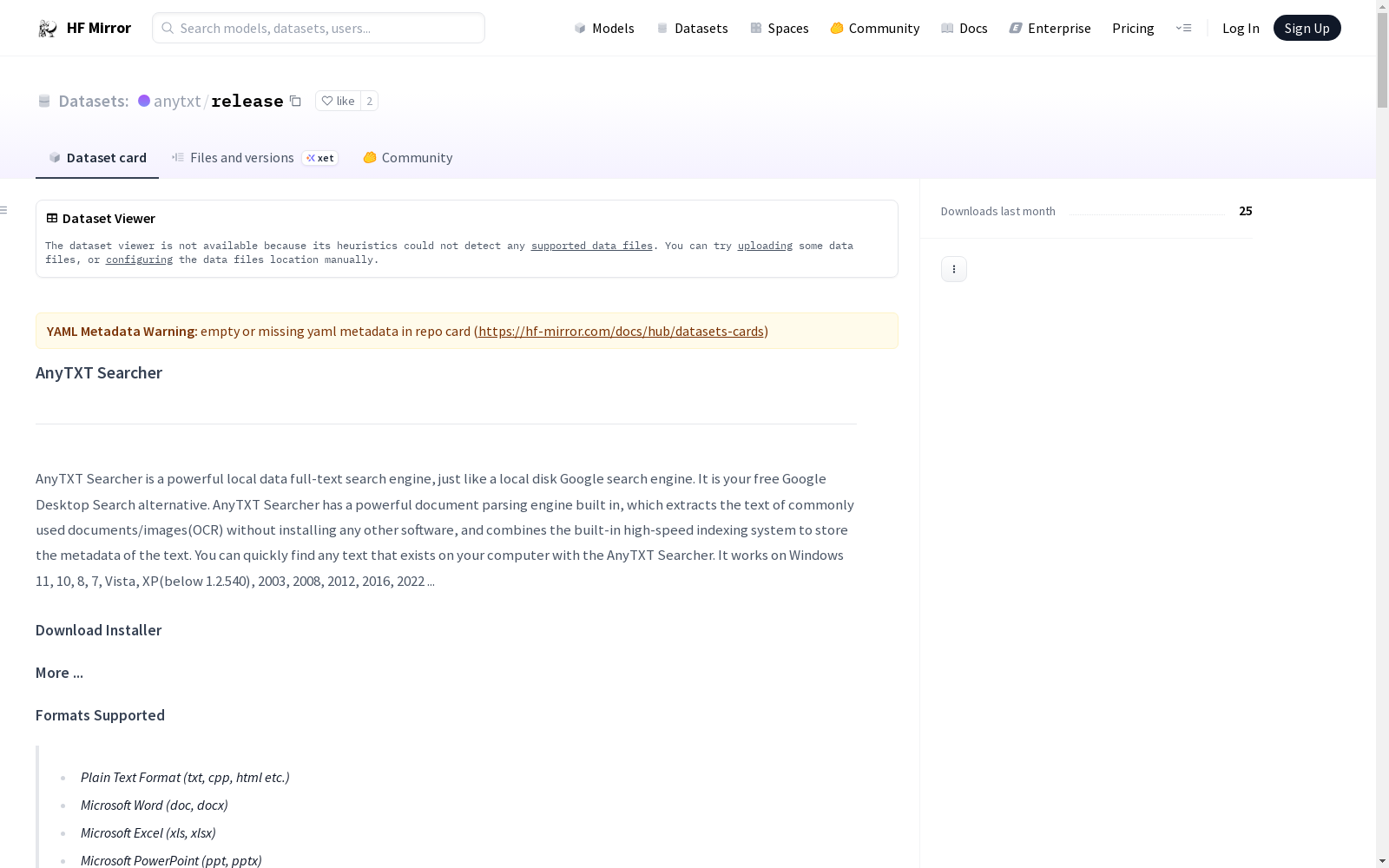The height and width of the screenshot is (868, 1389).
Task: Click the anytxt purple avatar icon
Action: tap(144, 101)
